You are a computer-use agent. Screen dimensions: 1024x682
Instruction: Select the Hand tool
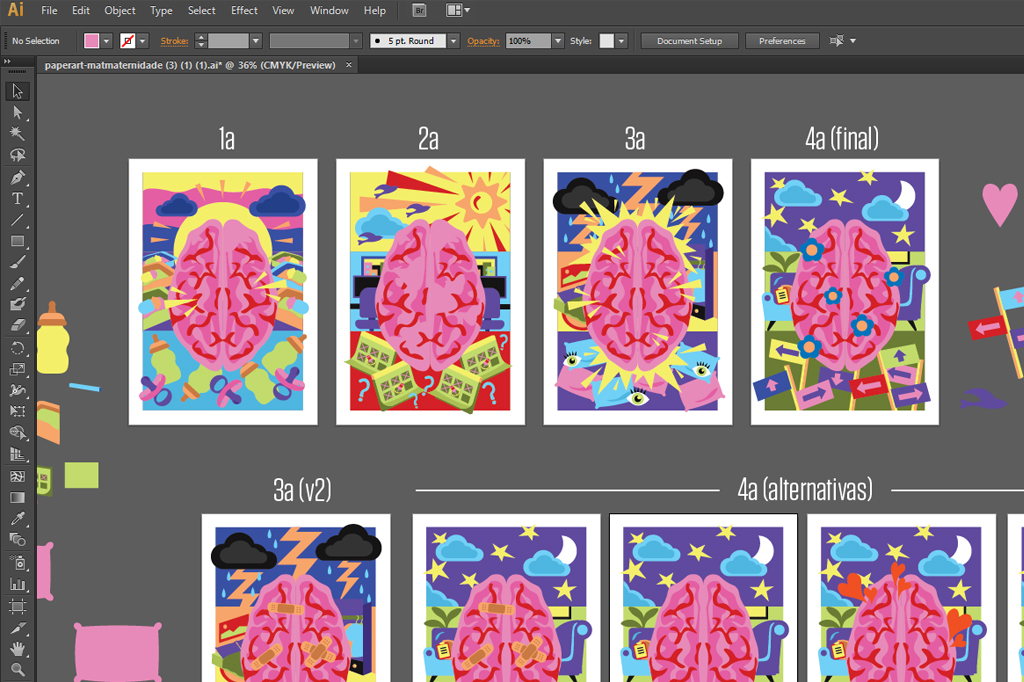click(x=18, y=649)
